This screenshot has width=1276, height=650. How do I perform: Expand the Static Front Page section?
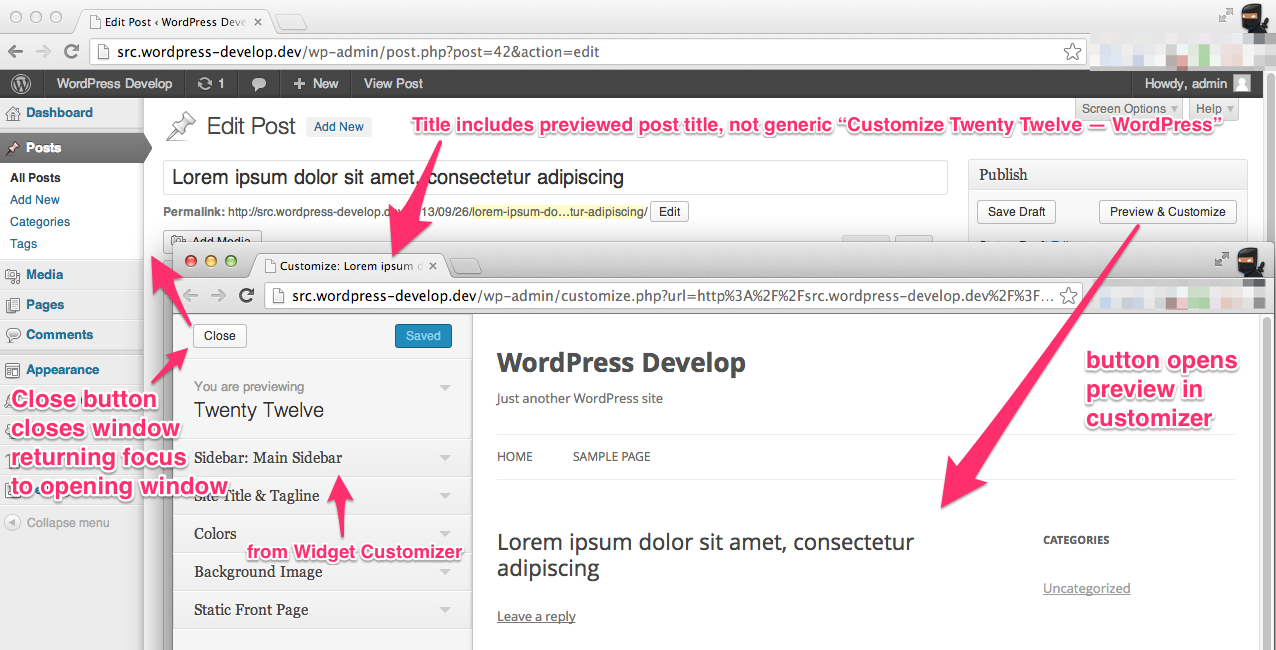(322, 610)
